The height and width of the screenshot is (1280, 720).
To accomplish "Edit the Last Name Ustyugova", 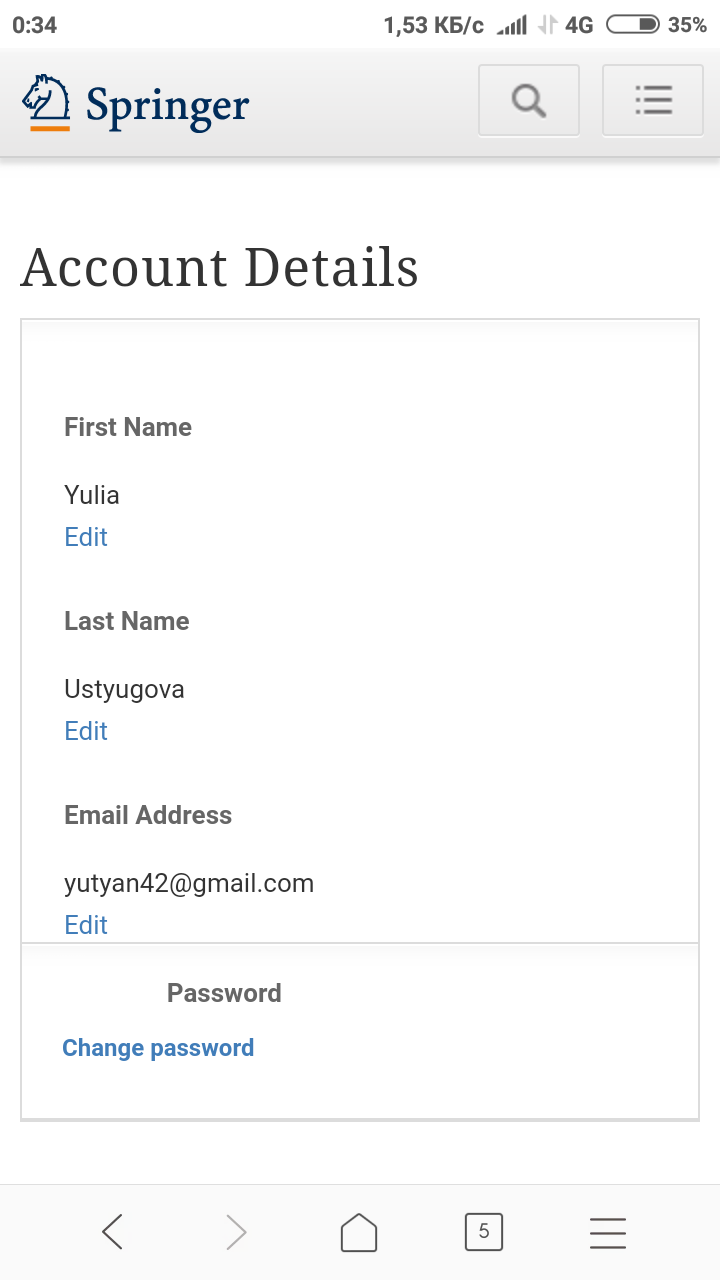I will [x=86, y=731].
